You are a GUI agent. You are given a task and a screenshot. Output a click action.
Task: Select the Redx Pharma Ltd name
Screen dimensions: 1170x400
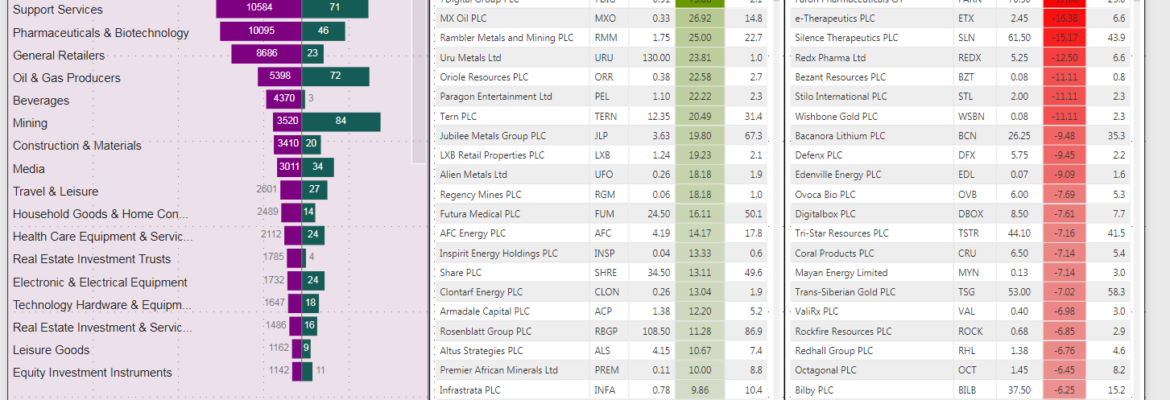(x=830, y=57)
